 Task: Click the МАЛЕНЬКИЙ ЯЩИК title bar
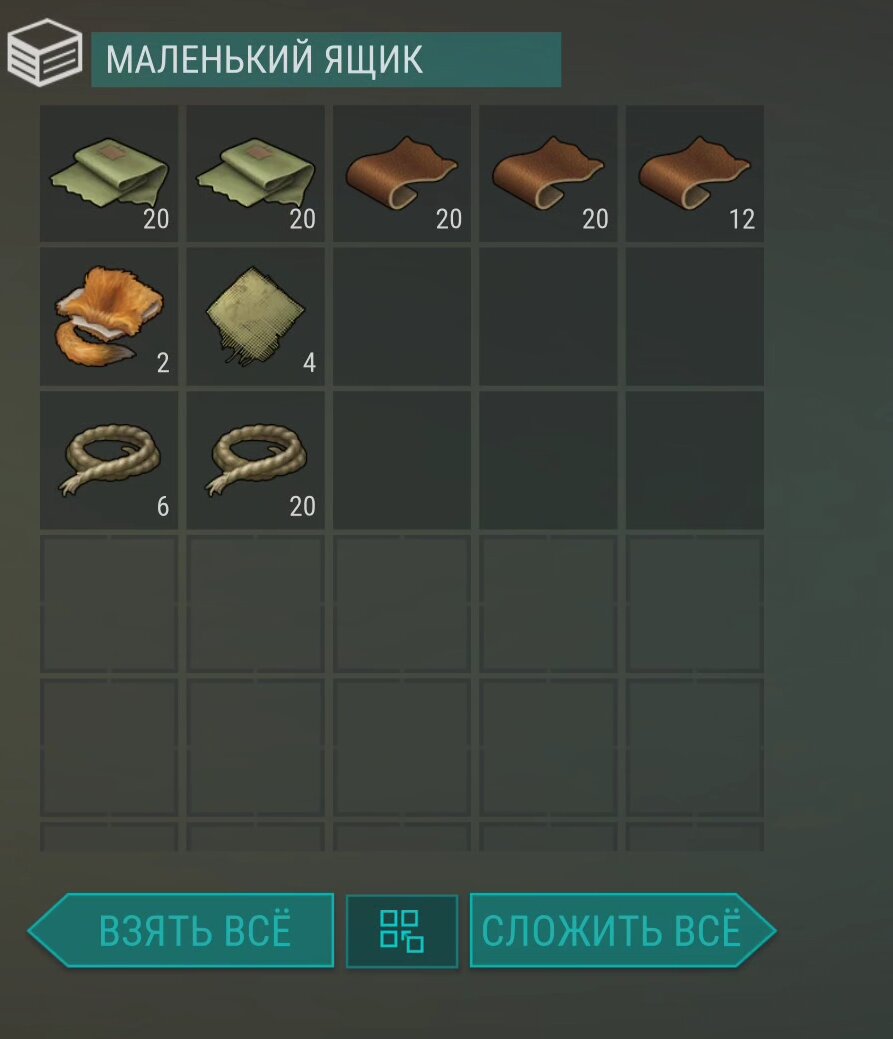click(326, 60)
